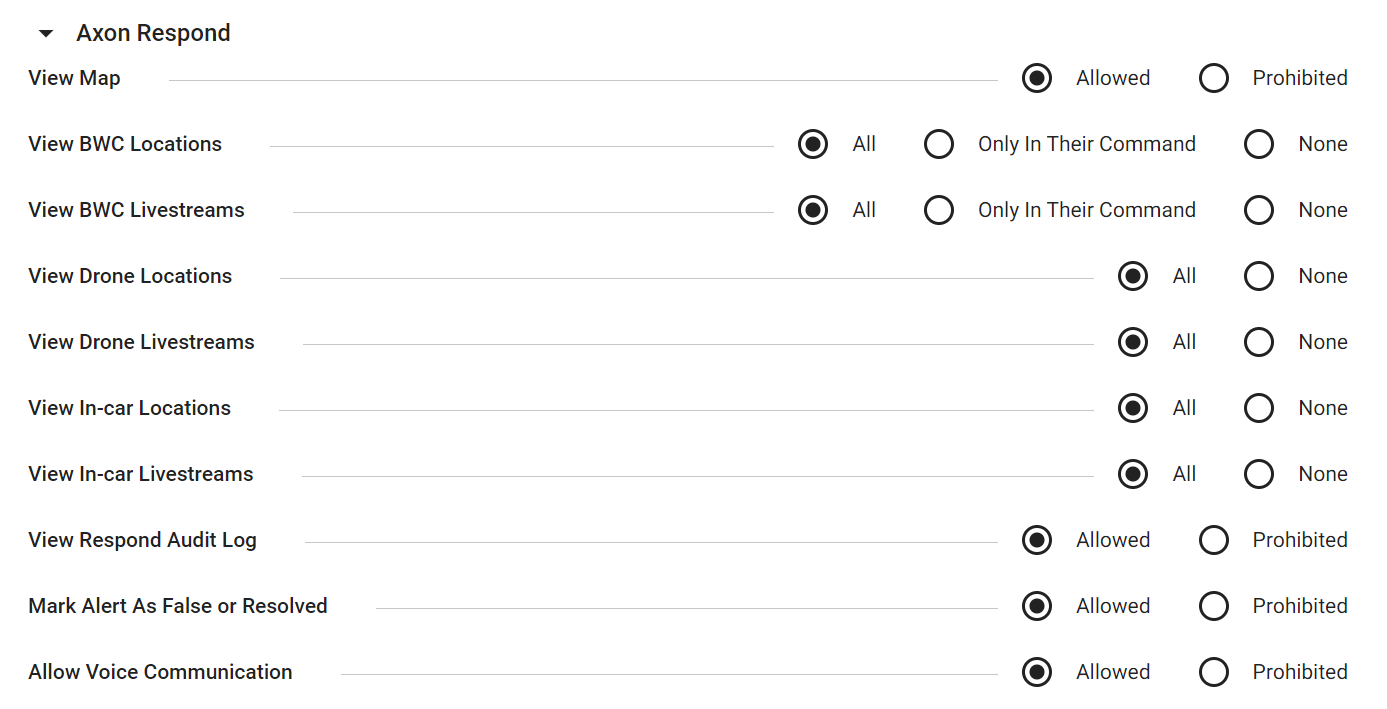Choose None for View In-car Livestreams

pos(1259,474)
